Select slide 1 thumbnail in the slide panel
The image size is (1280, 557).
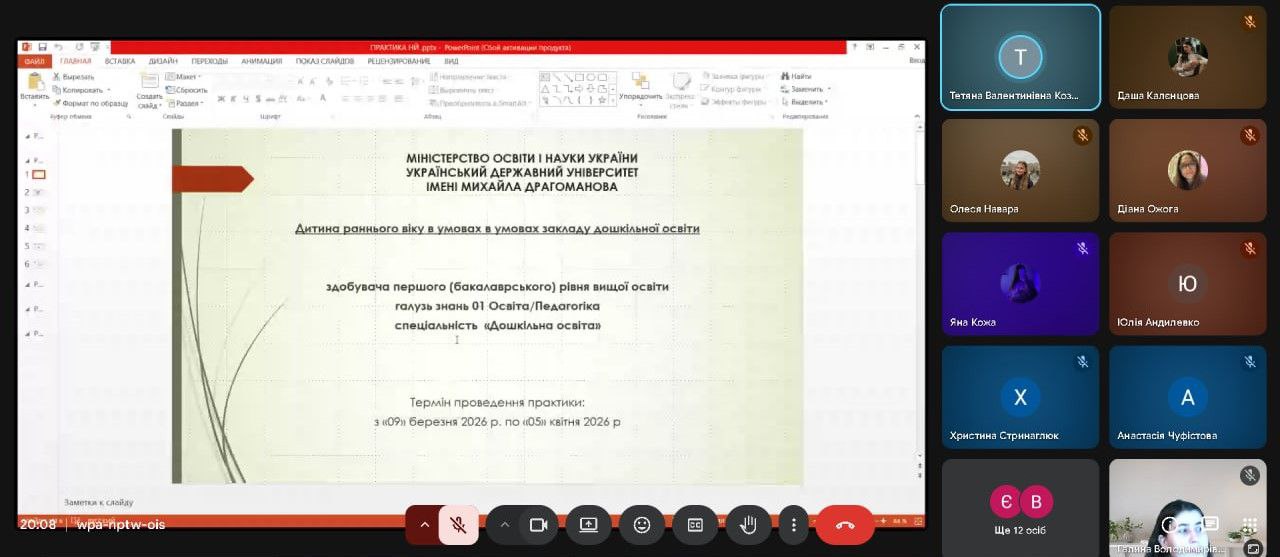pos(39,174)
